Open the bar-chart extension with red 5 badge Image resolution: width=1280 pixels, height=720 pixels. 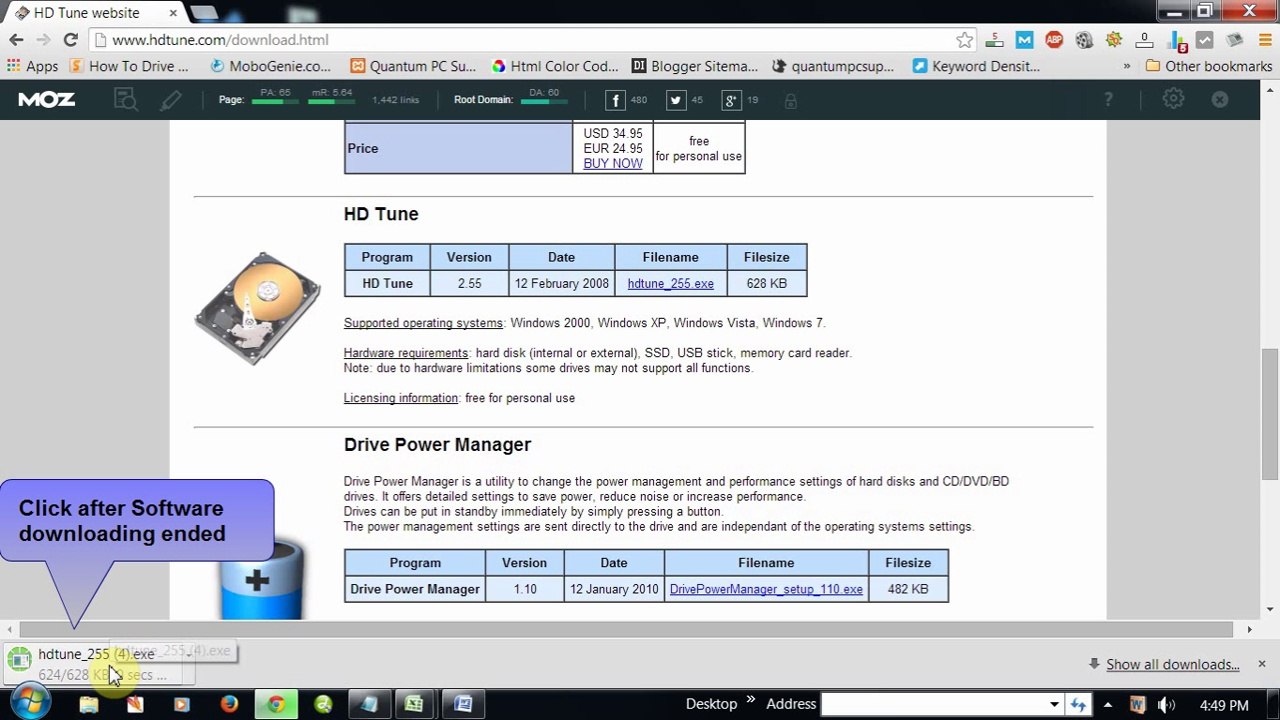pyautogui.click(x=1176, y=40)
